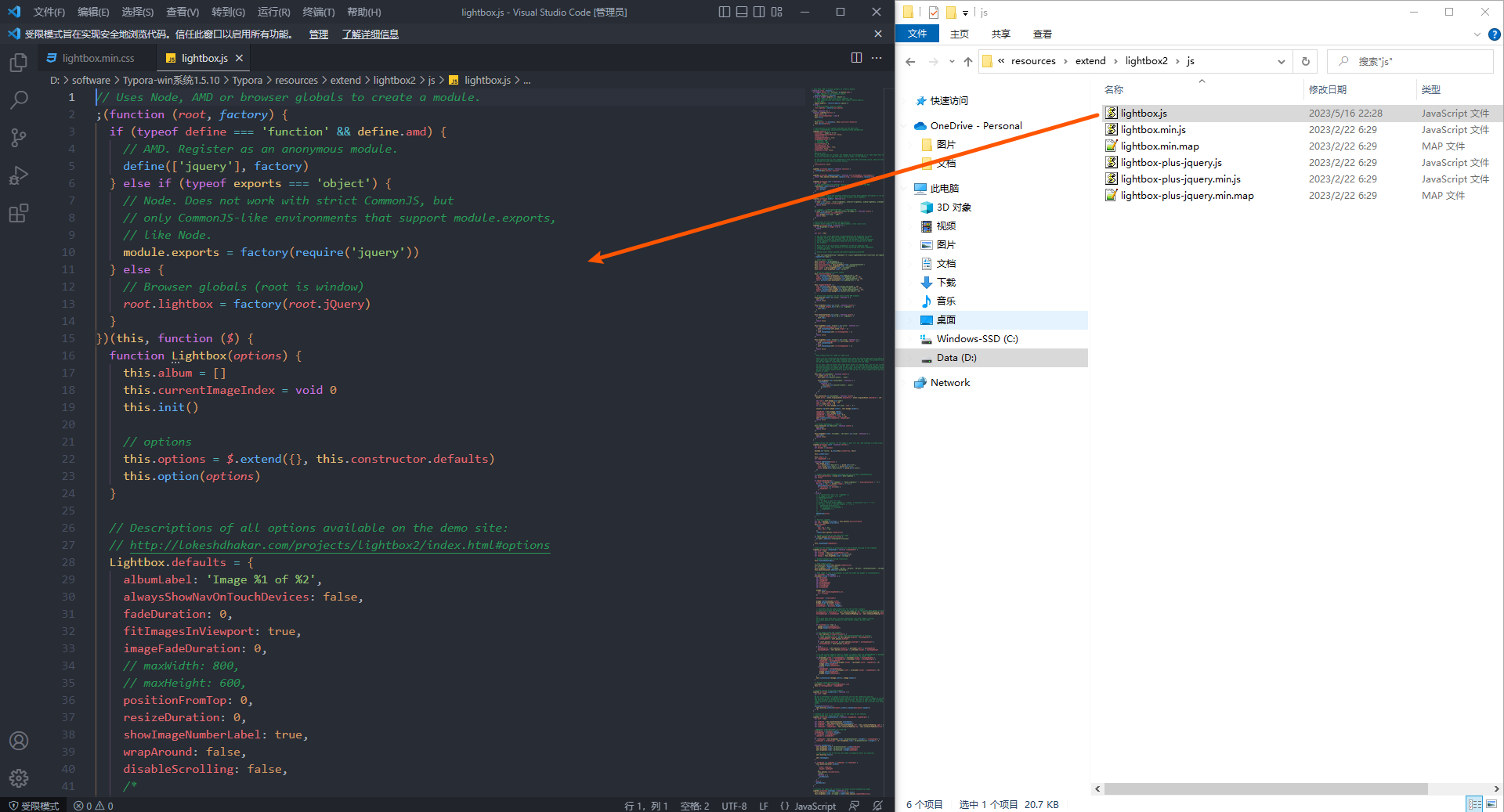
Task: Open the Accounts menu in VS Code
Action: (x=19, y=741)
